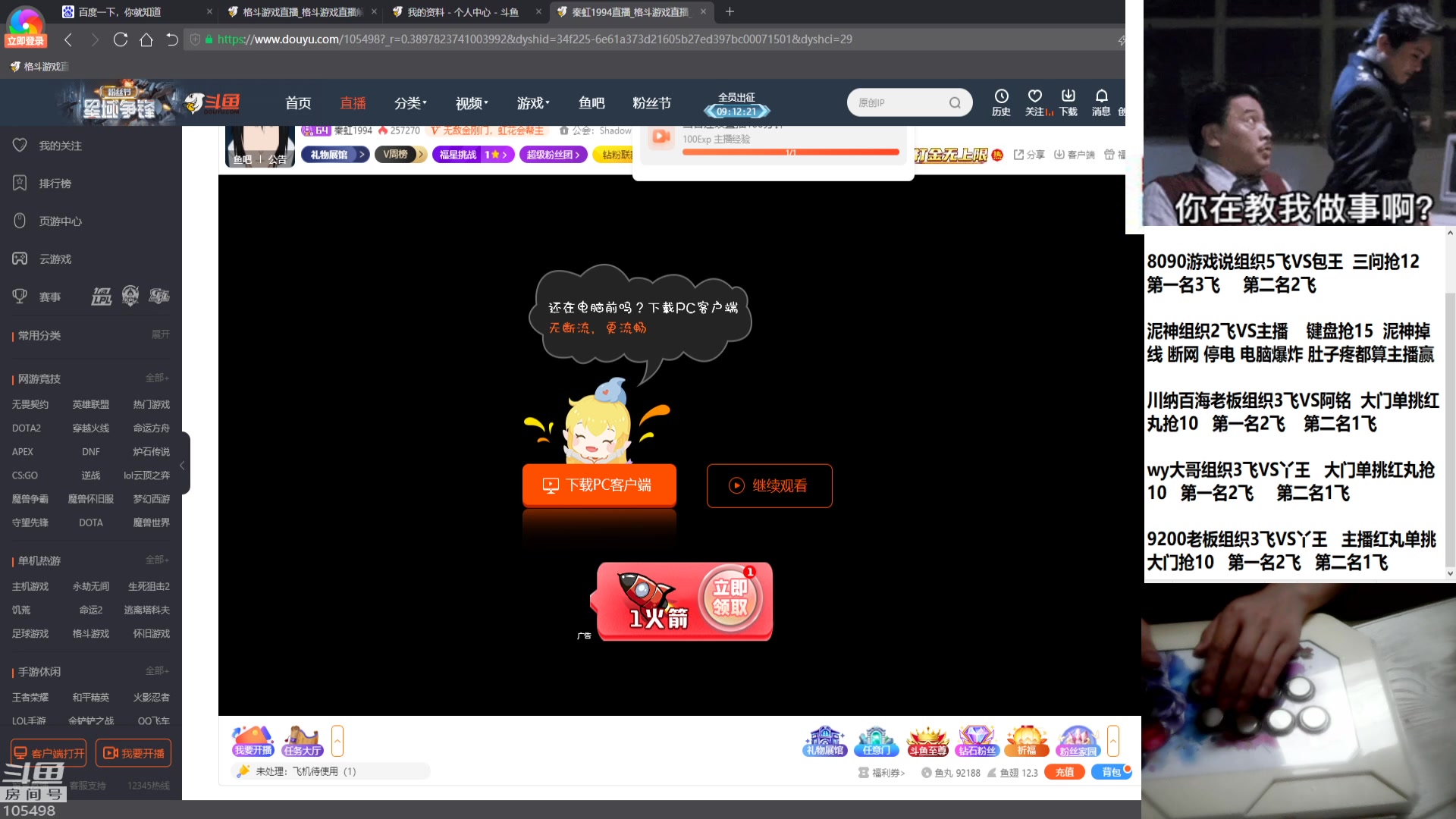This screenshot has height=819, width=1456.
Task: Click the 下载 download icon in header
Action: (x=1068, y=102)
